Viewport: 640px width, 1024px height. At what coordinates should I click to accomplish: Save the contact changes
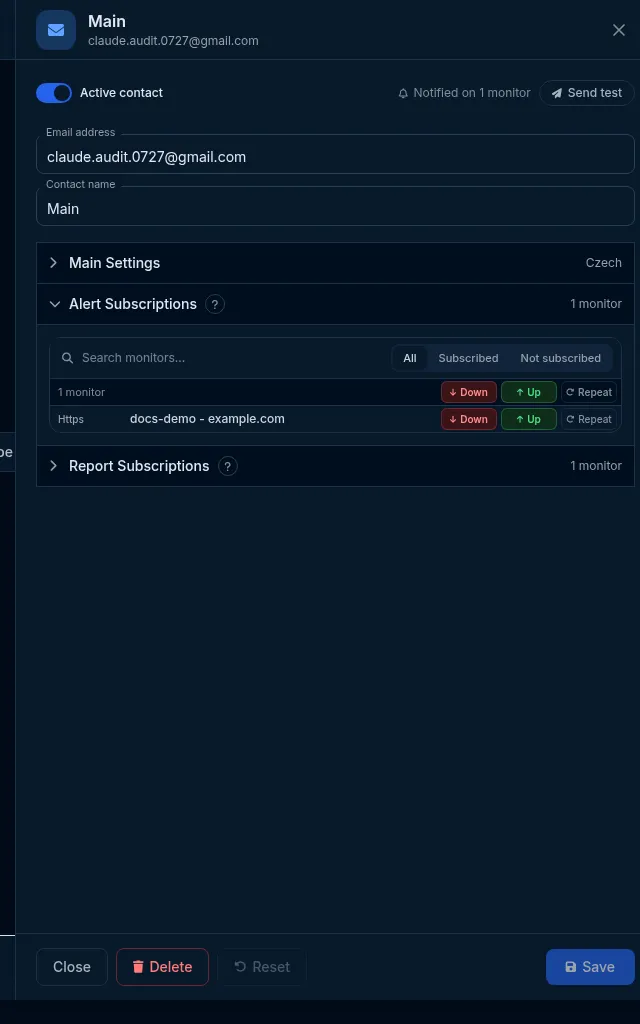pos(590,967)
